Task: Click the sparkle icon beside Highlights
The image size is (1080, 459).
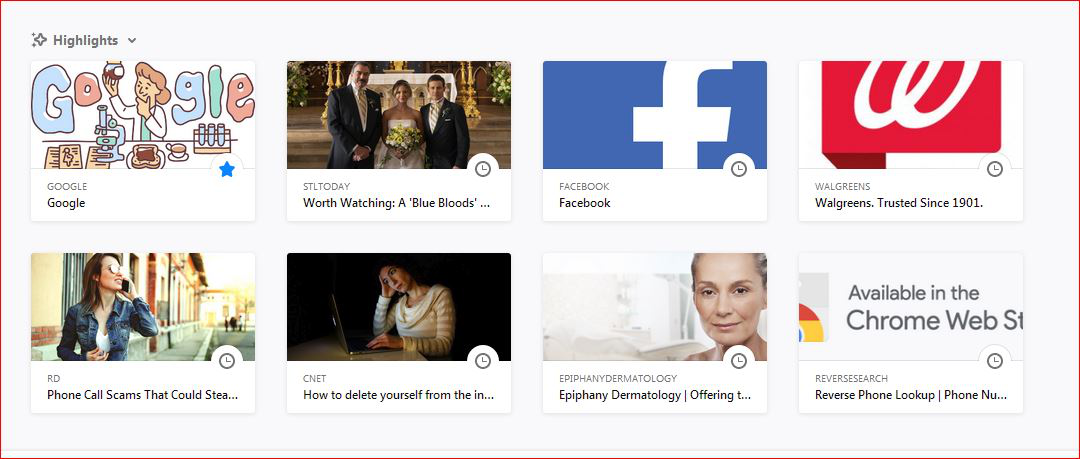Action: (39, 40)
